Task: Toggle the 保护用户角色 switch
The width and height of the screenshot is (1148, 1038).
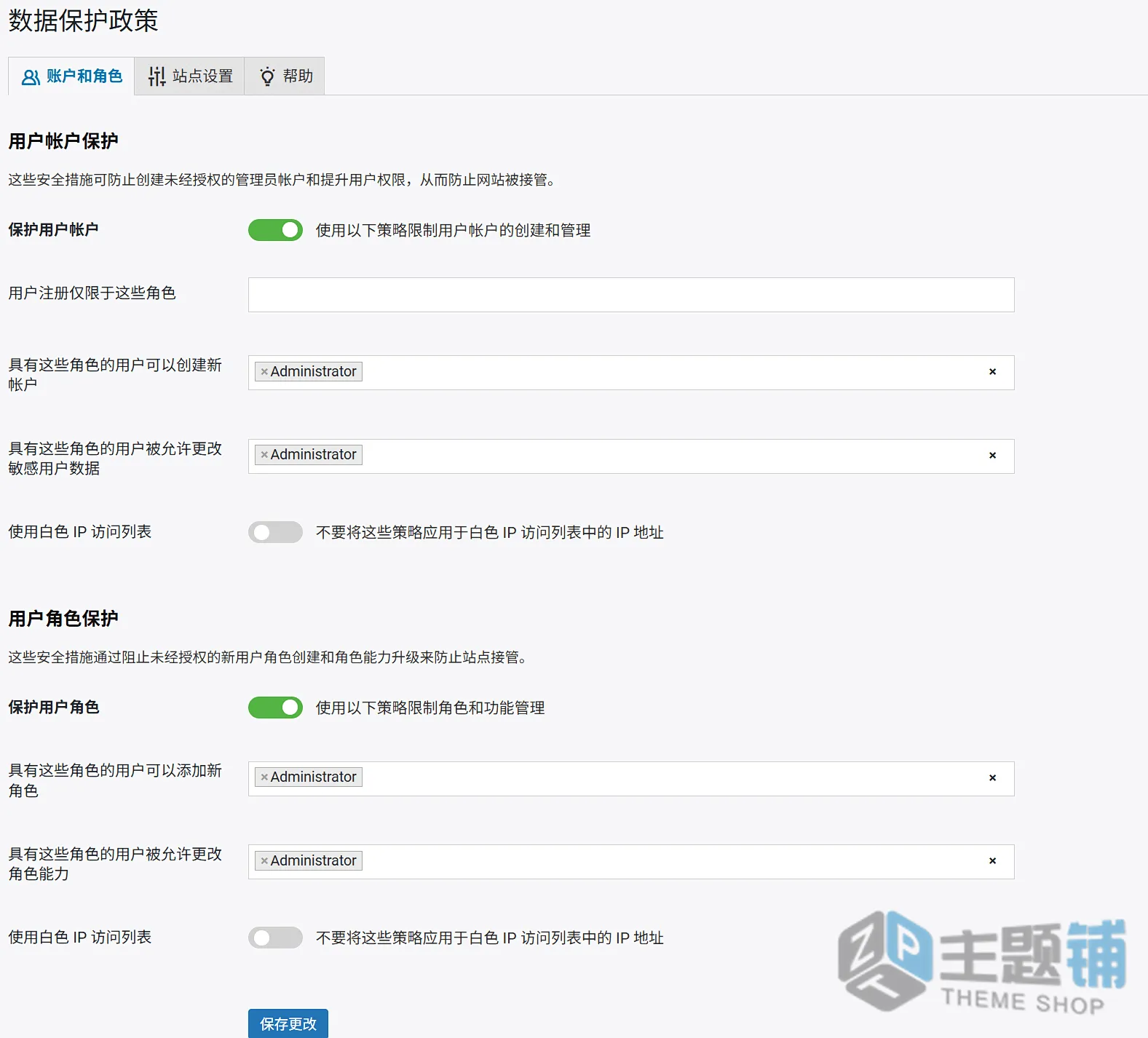Action: click(275, 708)
